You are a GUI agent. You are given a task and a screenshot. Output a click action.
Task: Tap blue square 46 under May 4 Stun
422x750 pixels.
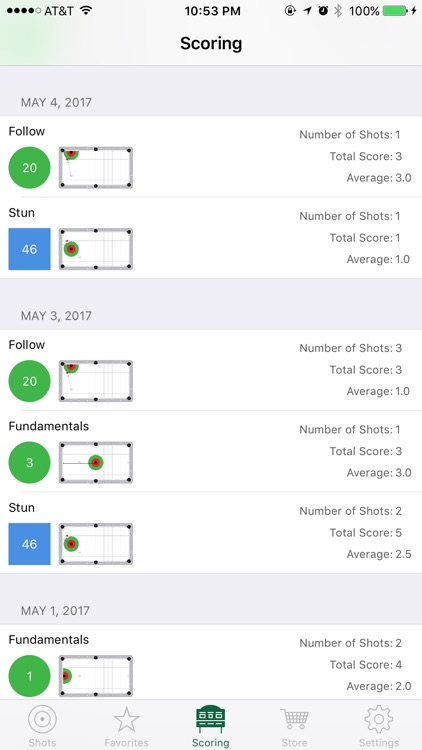29,249
